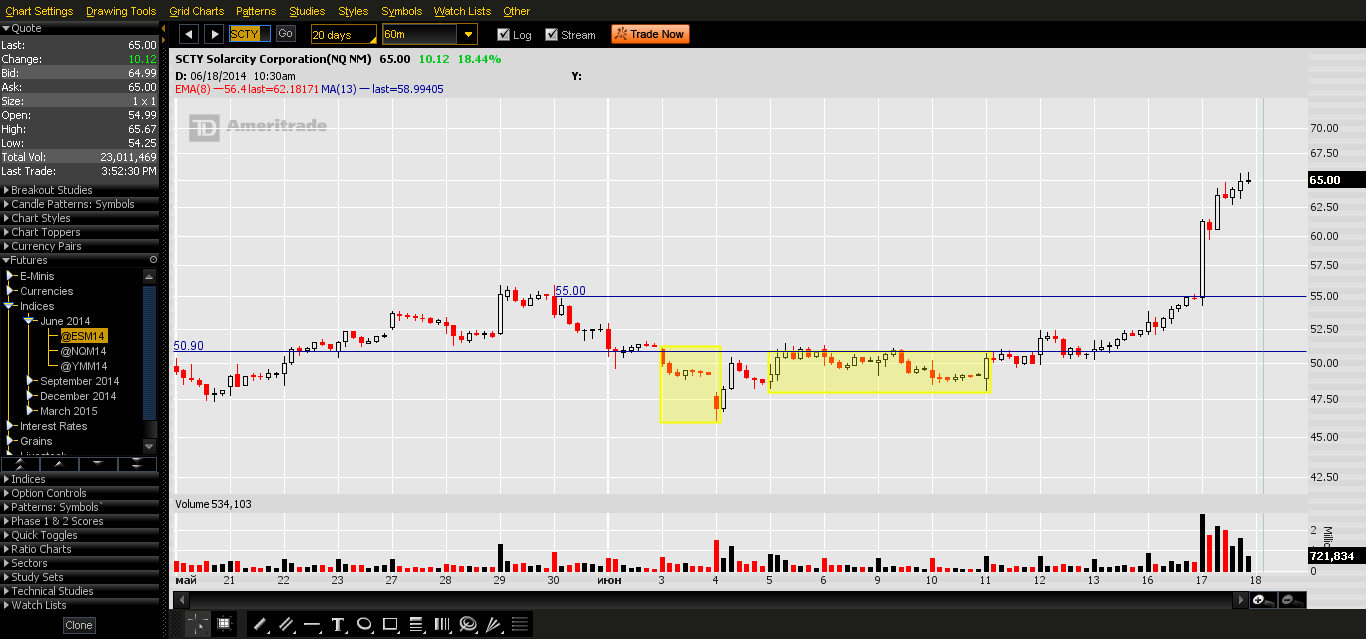This screenshot has width=1366, height=639.
Task: Click the Futures panel options circle icon
Action: coord(153,260)
